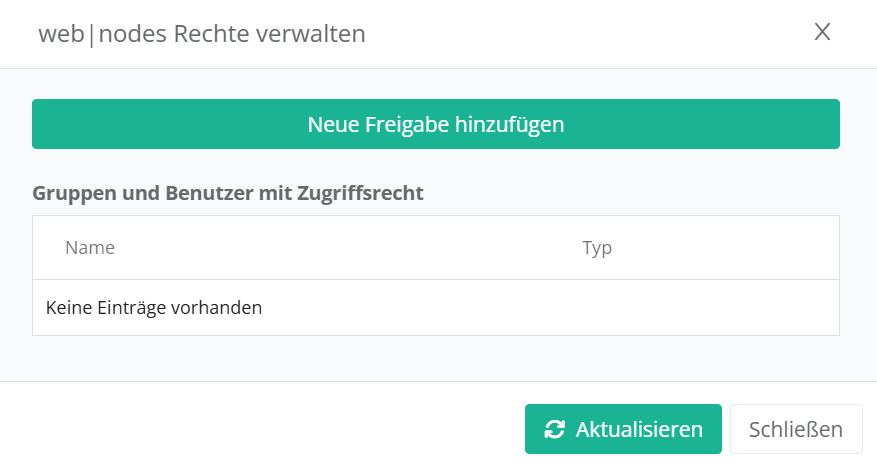Click the word Gruppen in the section heading
The width and height of the screenshot is (877, 463).
click(x=70, y=193)
